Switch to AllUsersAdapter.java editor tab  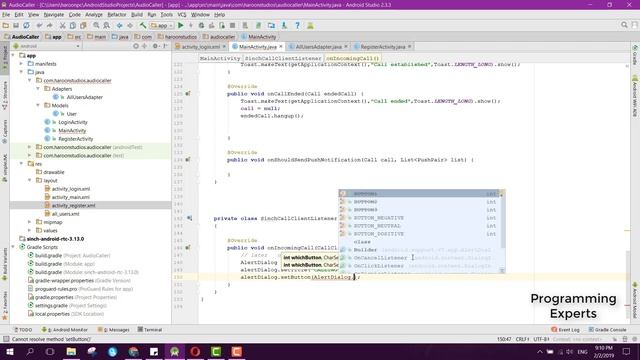318,47
